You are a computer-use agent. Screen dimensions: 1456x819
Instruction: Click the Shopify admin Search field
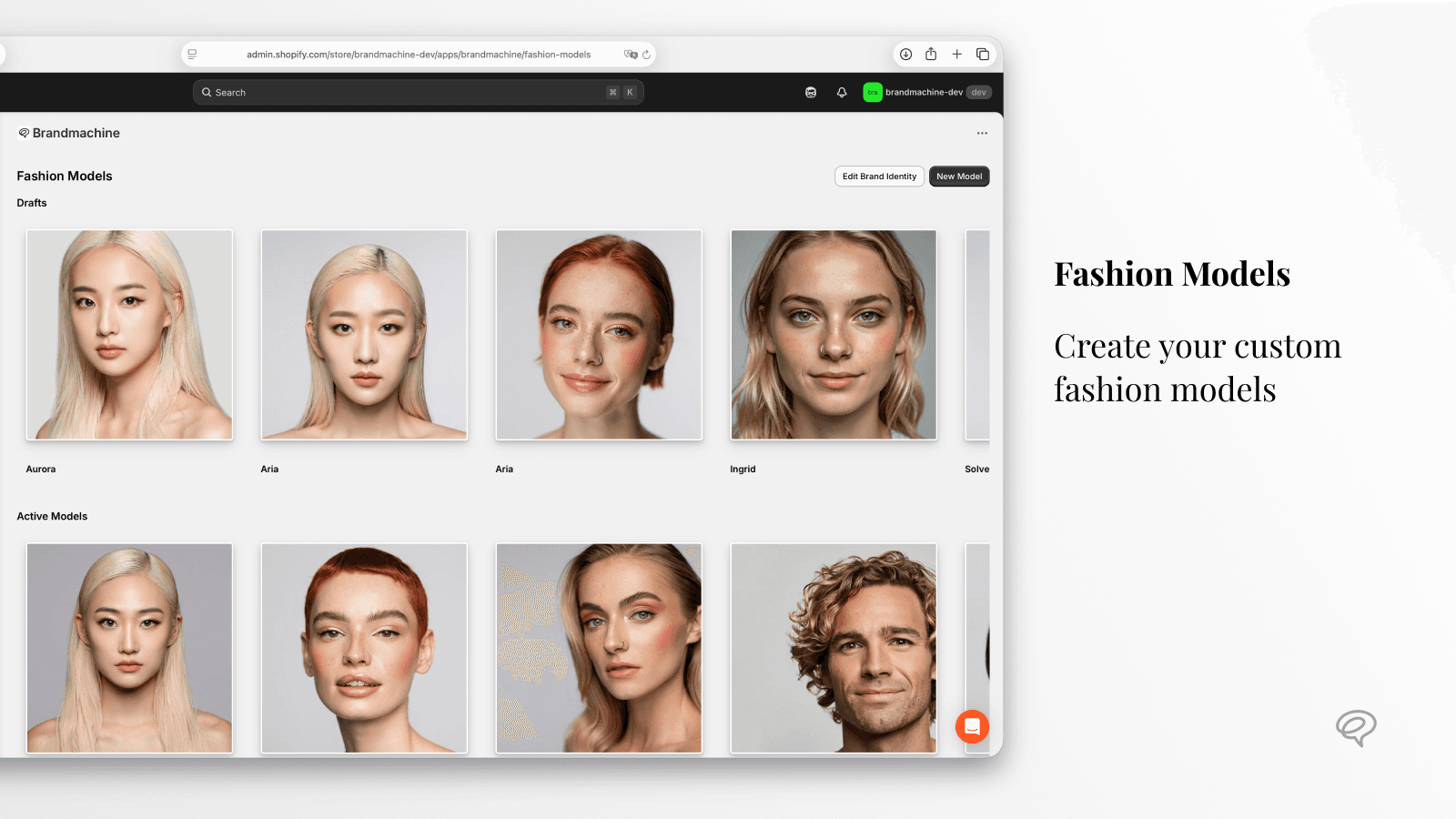pos(418,92)
